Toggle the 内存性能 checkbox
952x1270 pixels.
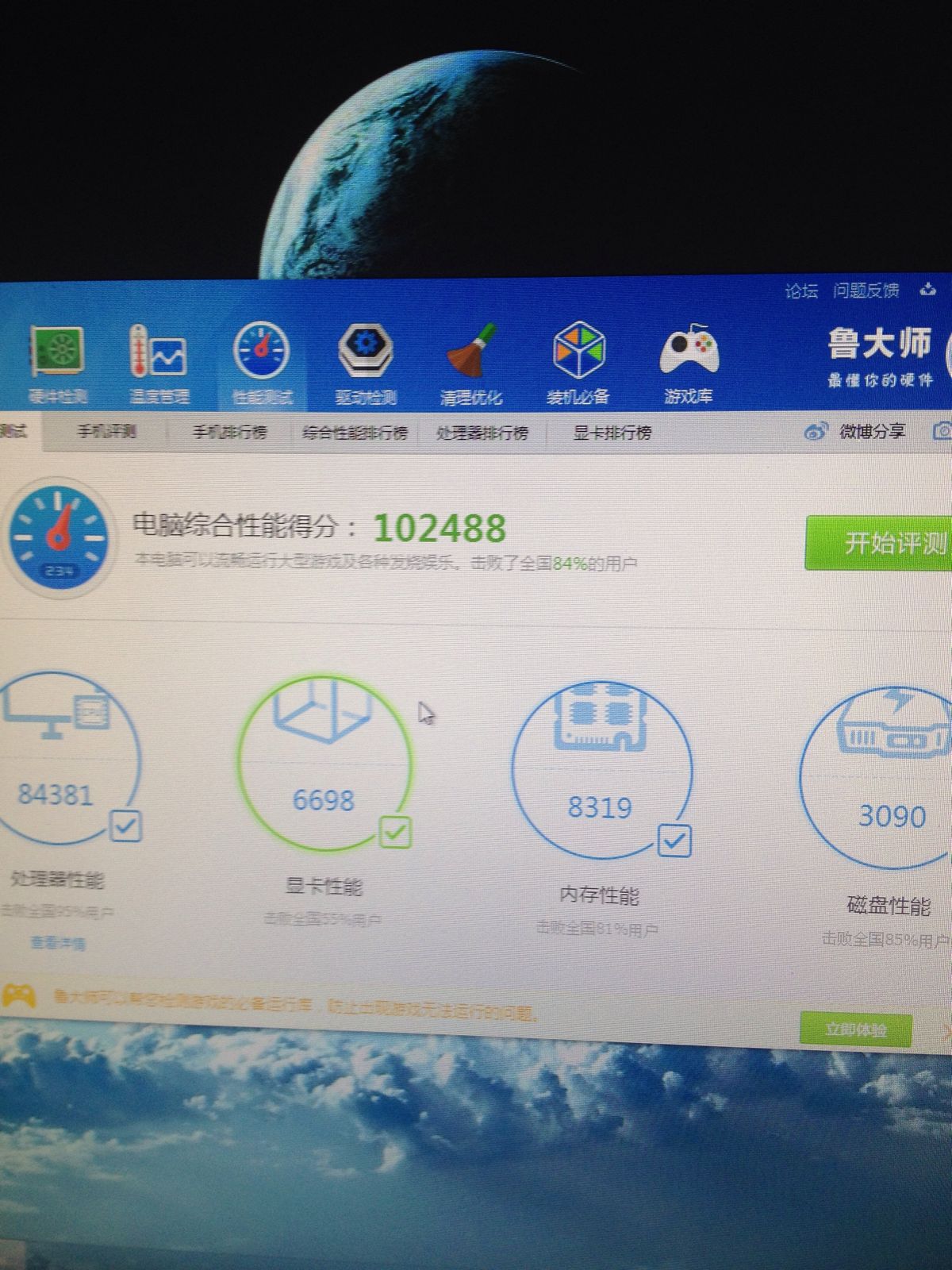[x=674, y=840]
